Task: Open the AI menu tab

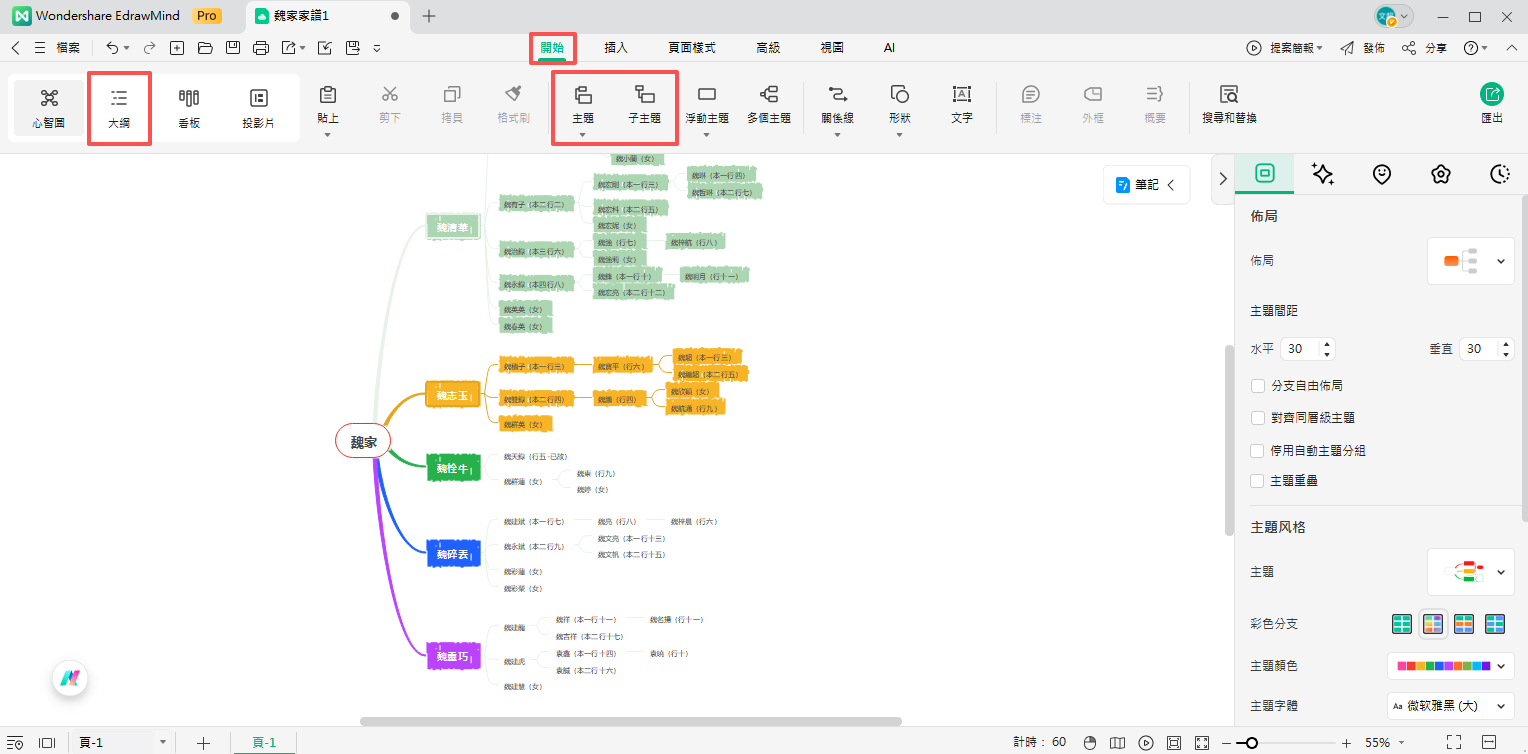Action: click(888, 47)
